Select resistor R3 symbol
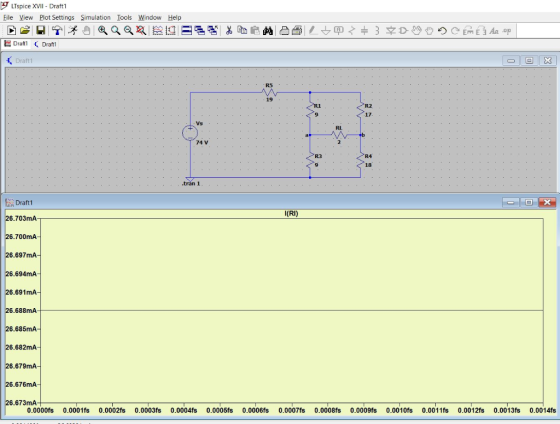 [310, 161]
